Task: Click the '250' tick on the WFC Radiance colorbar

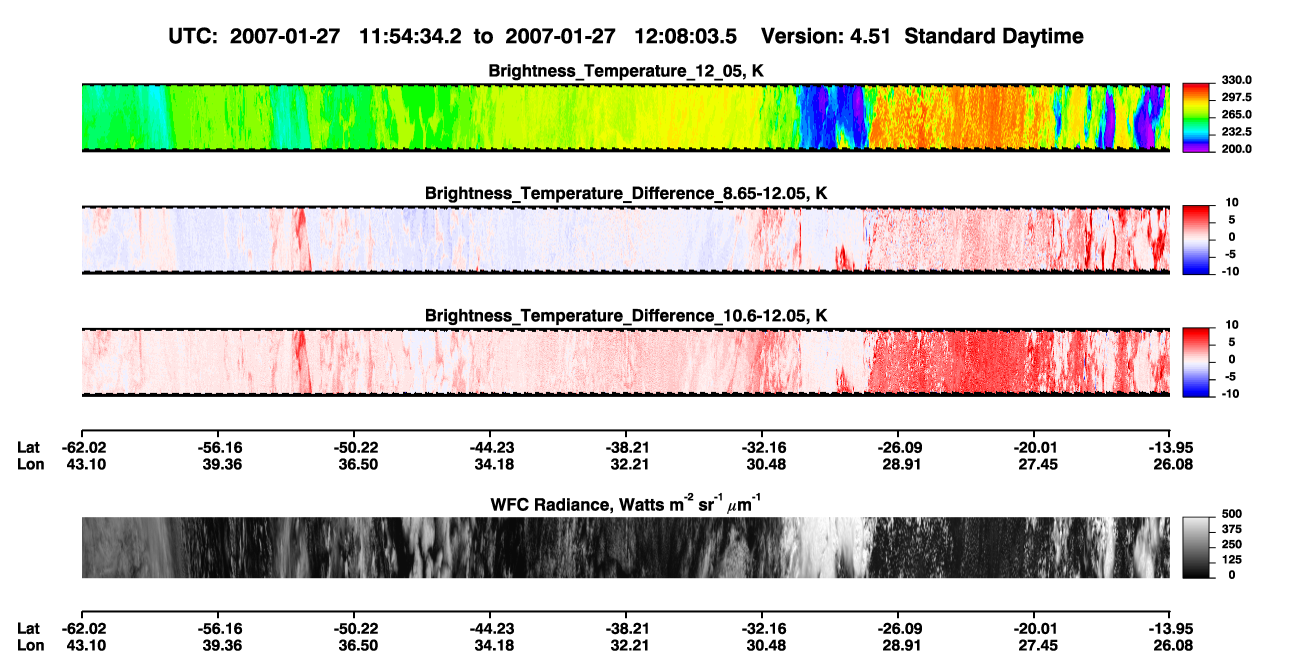Action: pyautogui.click(x=1230, y=544)
